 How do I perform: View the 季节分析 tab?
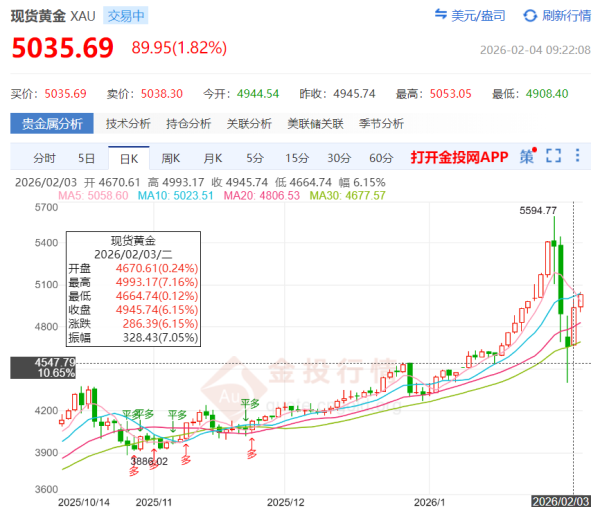pos(381,124)
